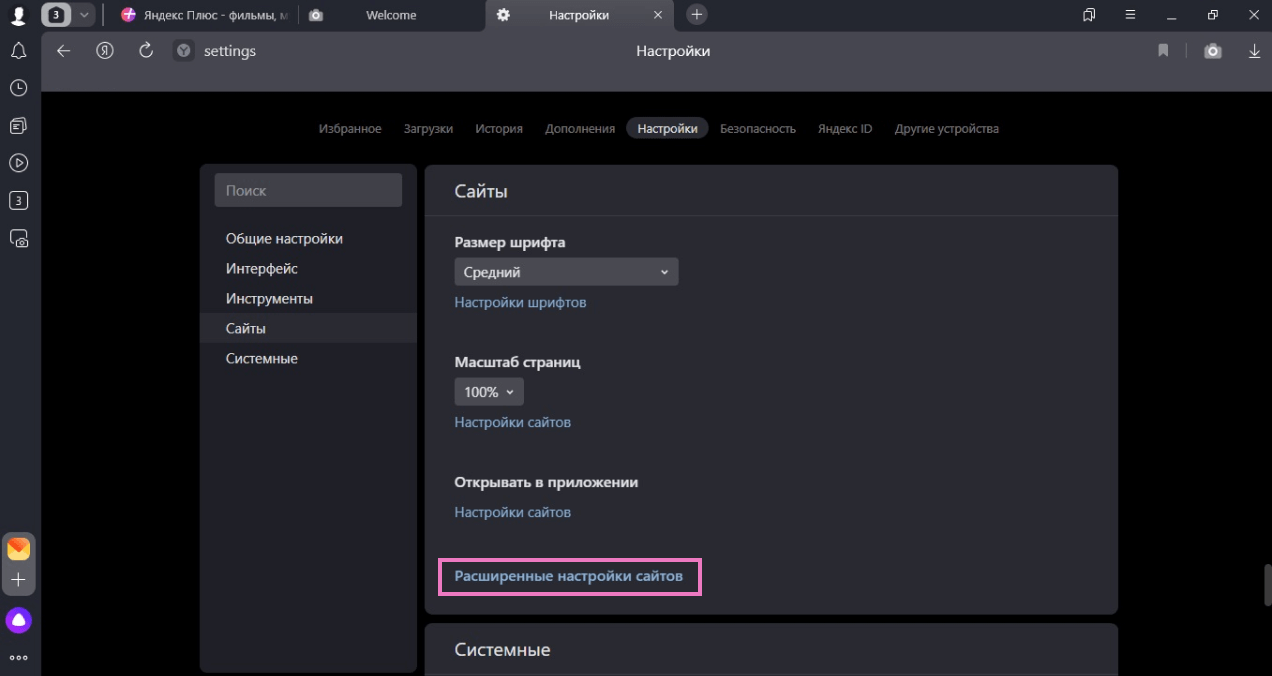Expand the font size dropdown
This screenshot has width=1272, height=676.
(566, 272)
